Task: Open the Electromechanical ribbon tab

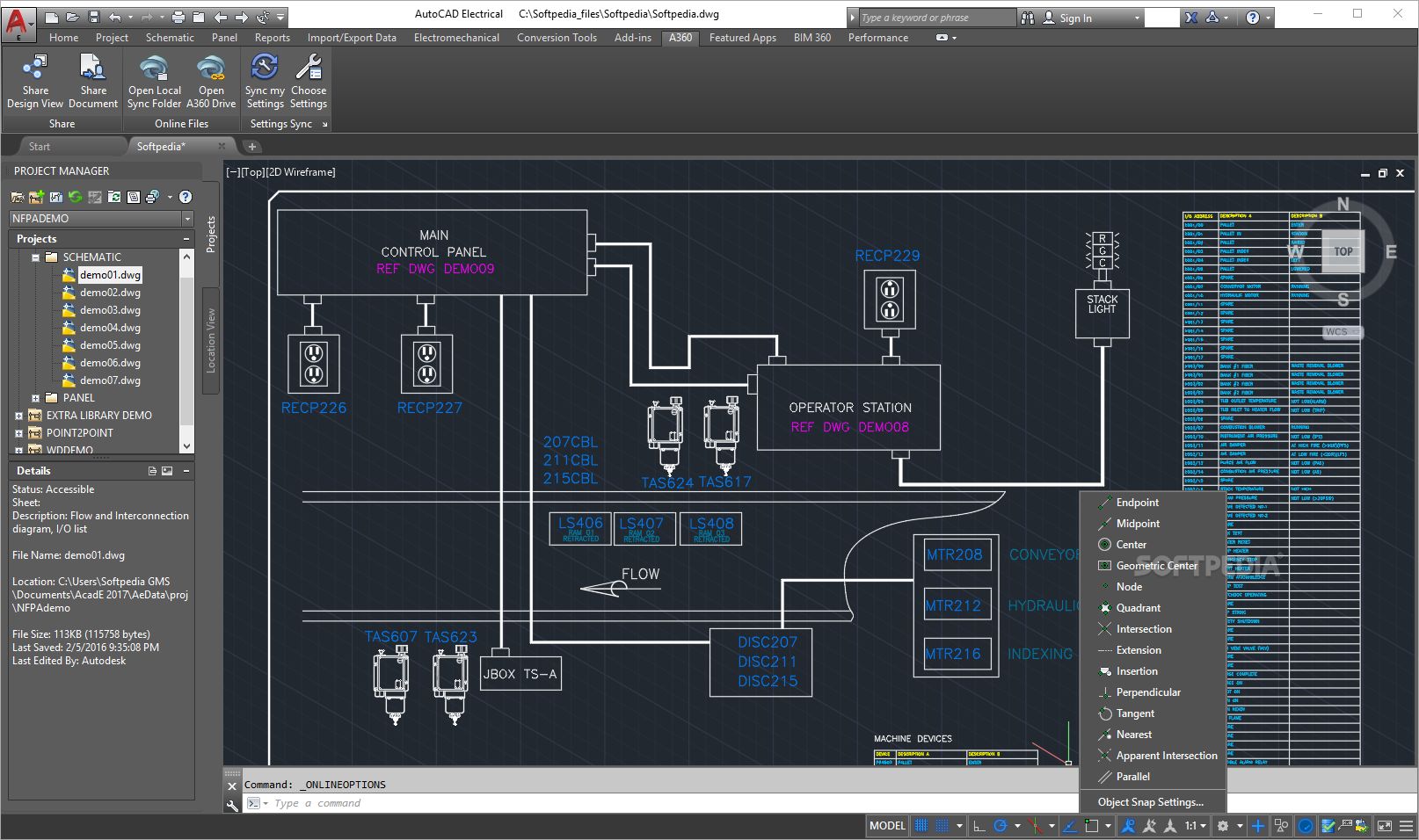Action: [x=456, y=38]
